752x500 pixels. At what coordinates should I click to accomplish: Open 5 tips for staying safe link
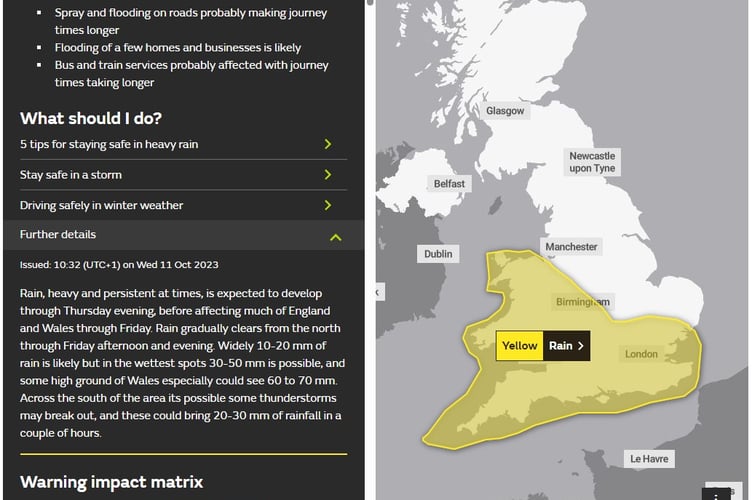pos(109,144)
